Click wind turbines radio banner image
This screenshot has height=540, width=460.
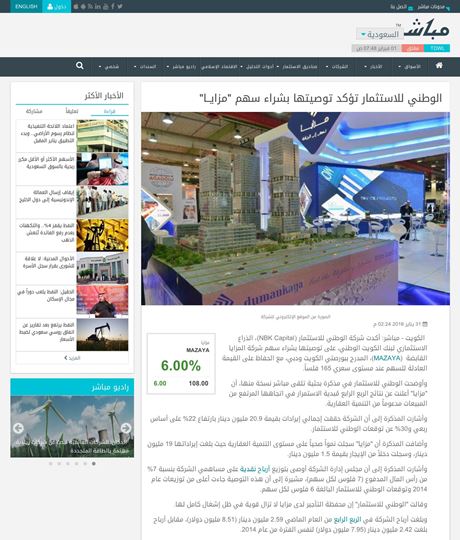(x=72, y=426)
